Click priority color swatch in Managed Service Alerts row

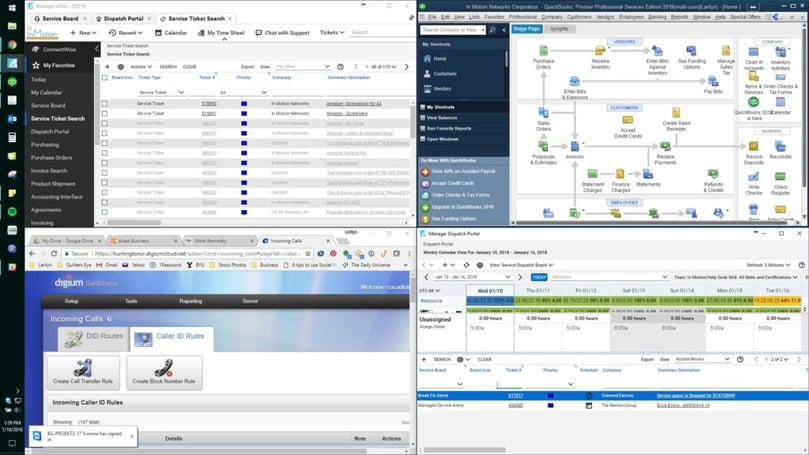click(550, 405)
